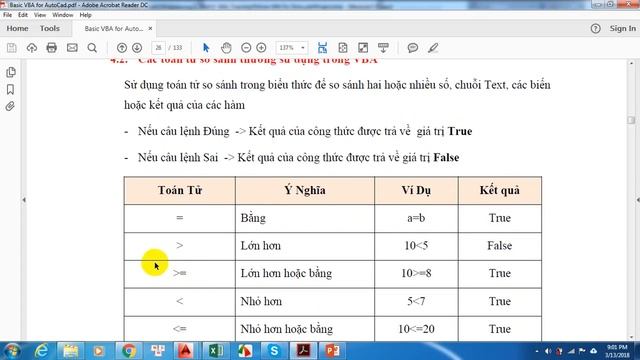Open File Explorer from taskbar
640x360 pixels.
point(70,351)
